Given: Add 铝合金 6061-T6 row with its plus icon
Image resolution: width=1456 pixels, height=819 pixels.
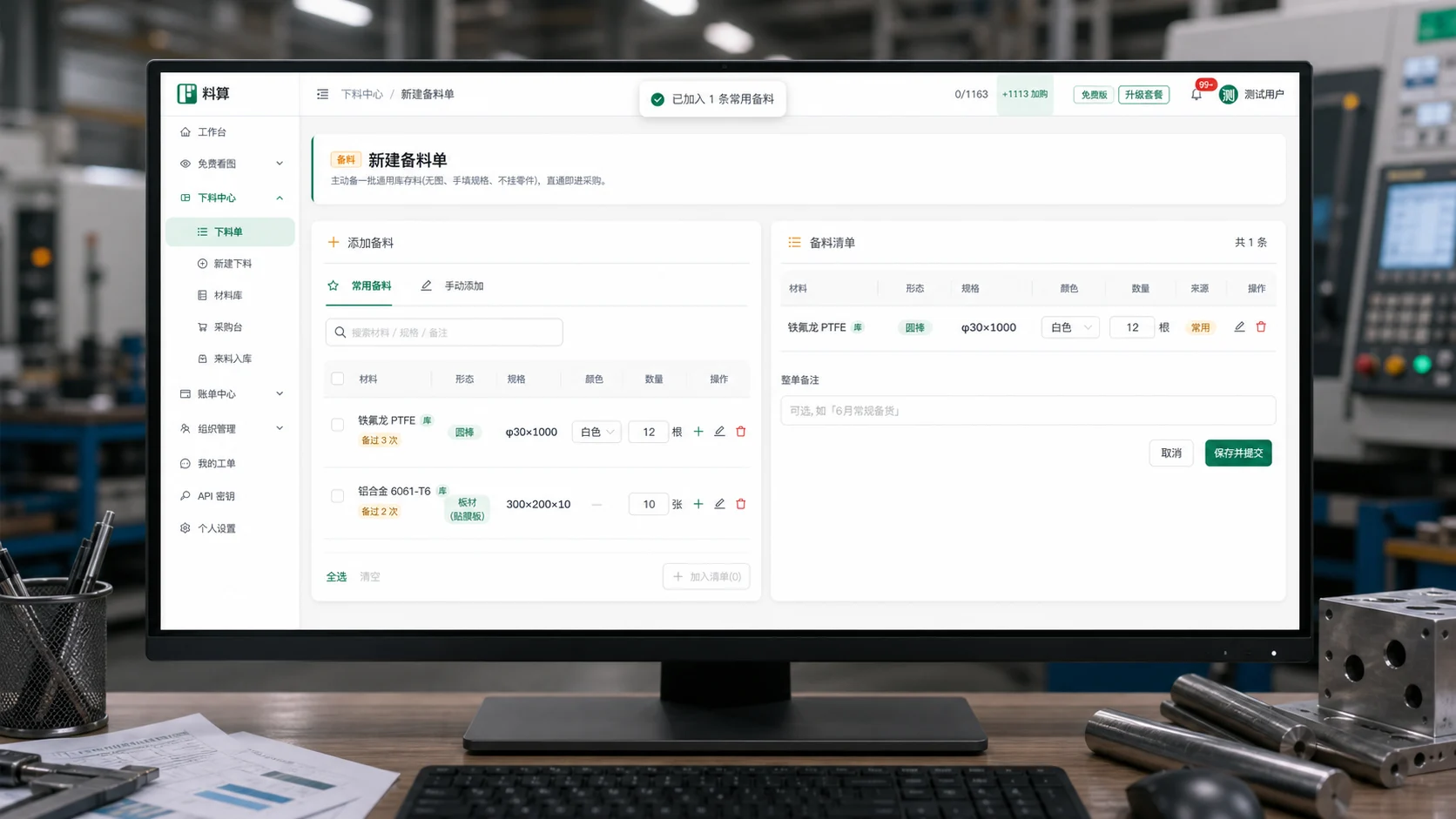Looking at the screenshot, I should point(698,504).
